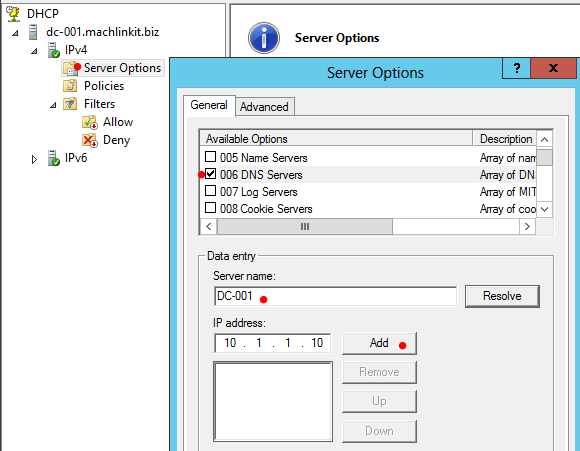Click the horizontal scroll right arrow
The image size is (580, 451).
pos(527,226)
